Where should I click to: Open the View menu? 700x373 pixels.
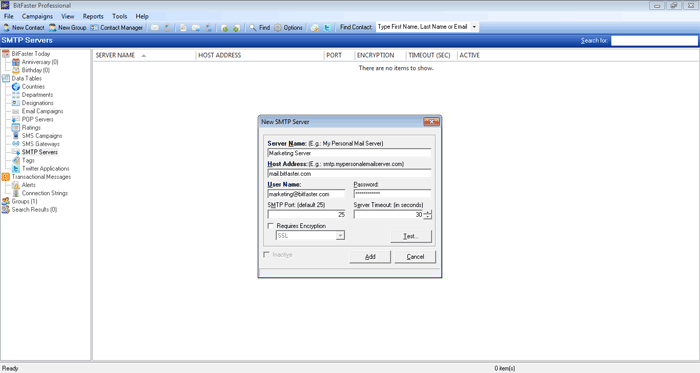[x=68, y=16]
